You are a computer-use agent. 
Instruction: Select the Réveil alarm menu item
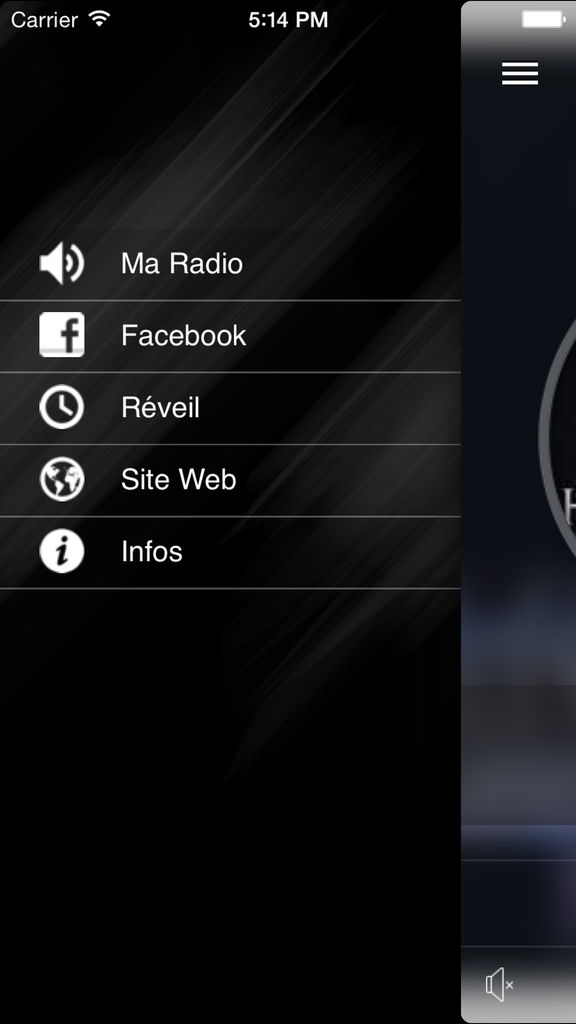230,408
